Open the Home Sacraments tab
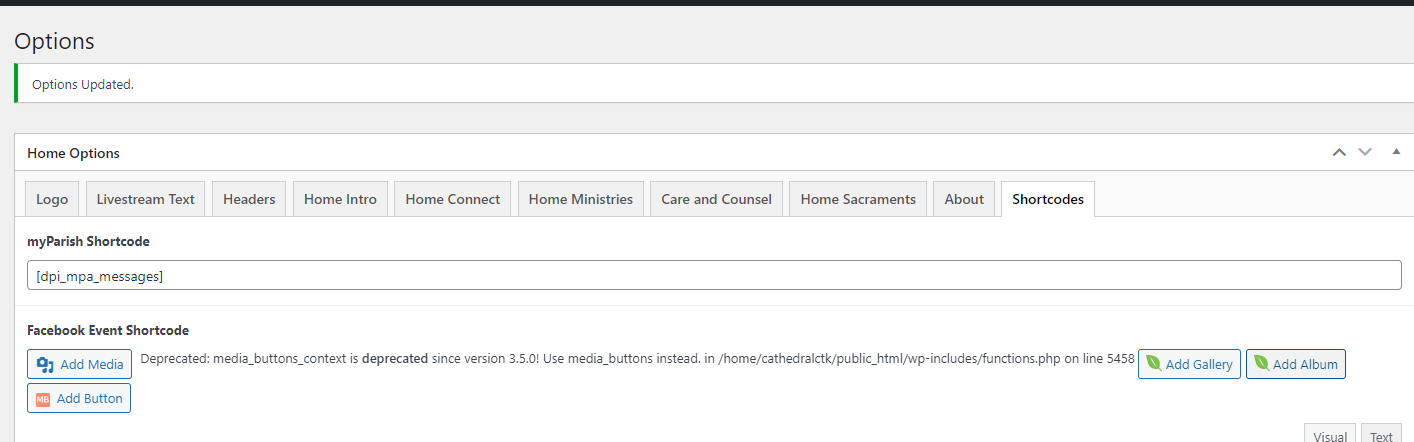 point(858,199)
